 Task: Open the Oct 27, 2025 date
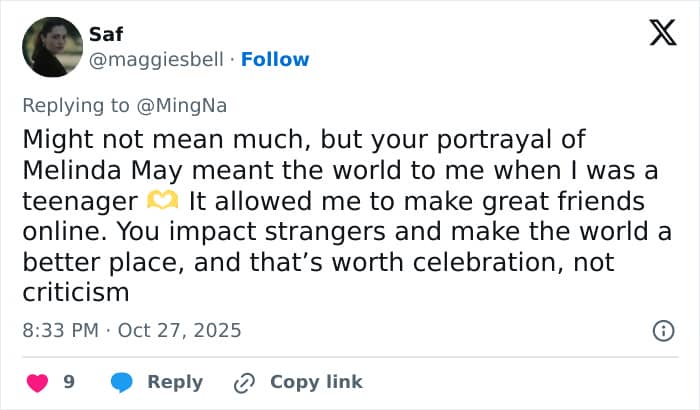point(180,329)
